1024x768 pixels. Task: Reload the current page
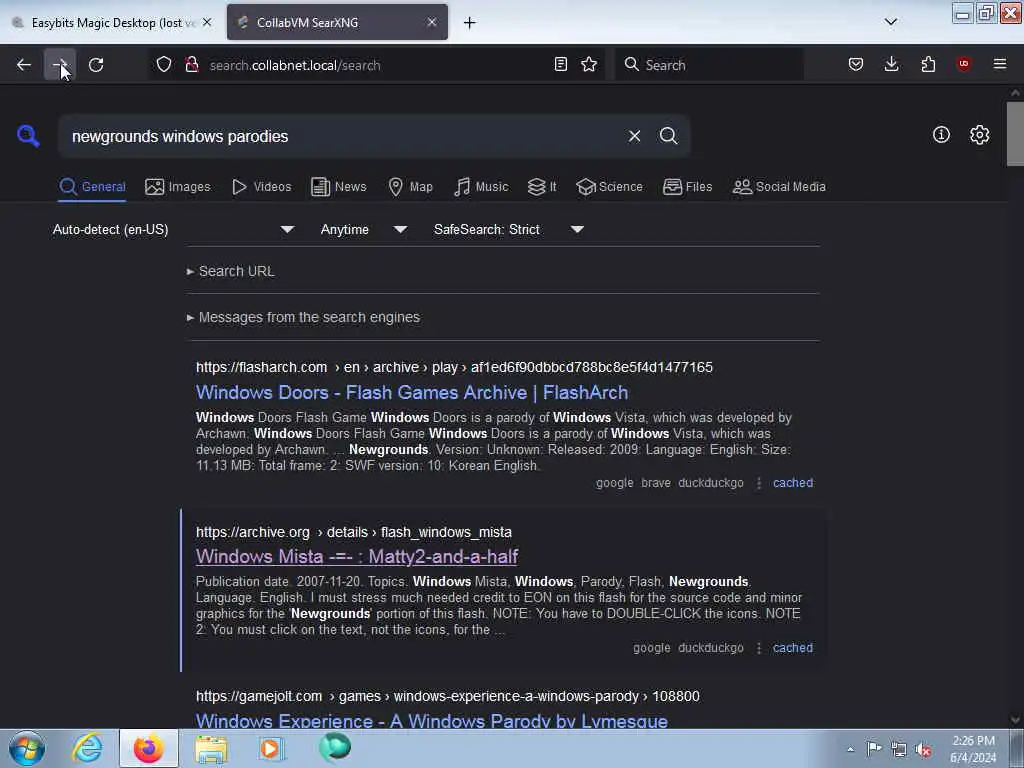(96, 65)
